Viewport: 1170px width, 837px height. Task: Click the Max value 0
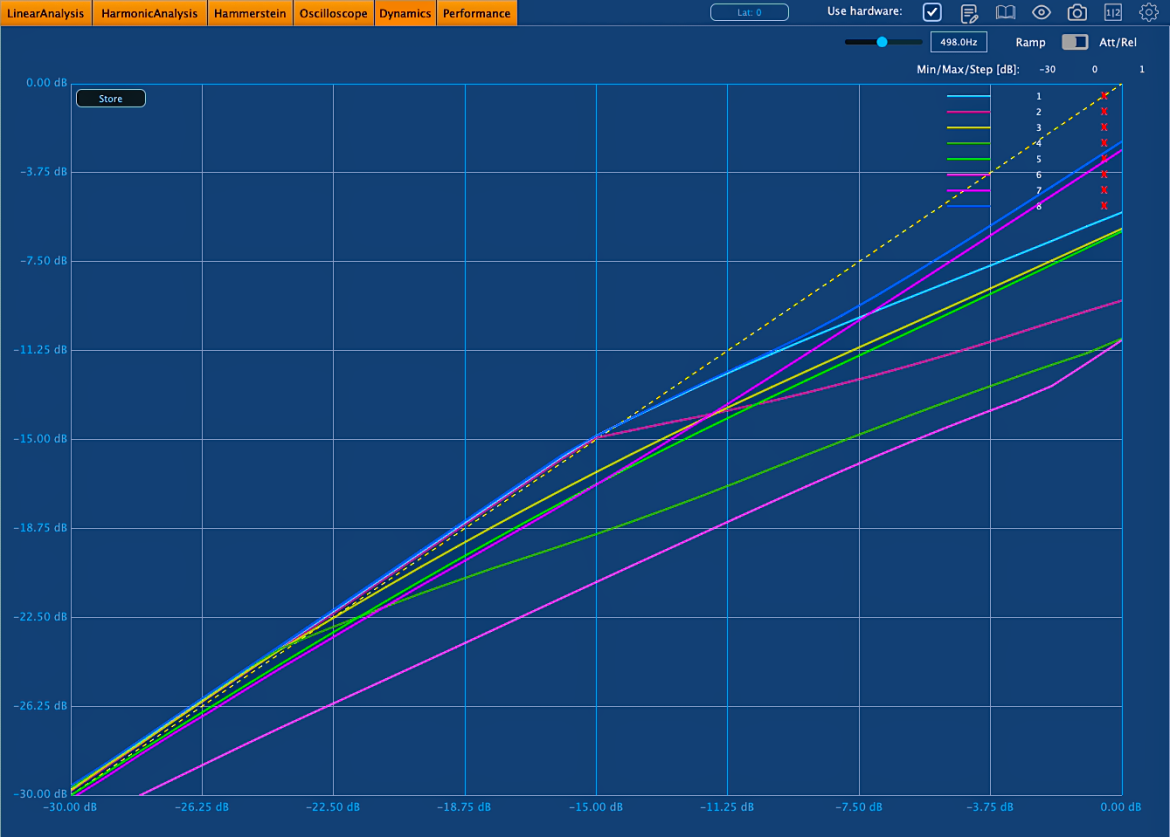(x=1095, y=69)
